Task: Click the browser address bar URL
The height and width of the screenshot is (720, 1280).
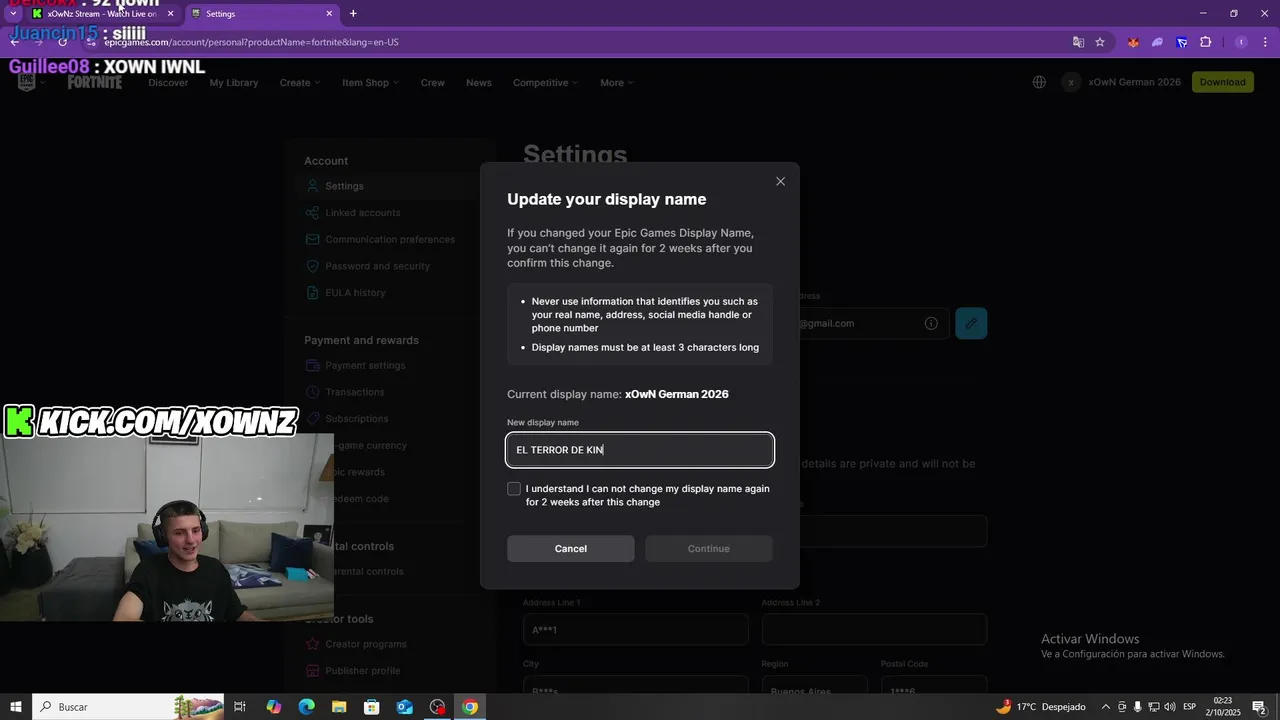Action: [251, 42]
